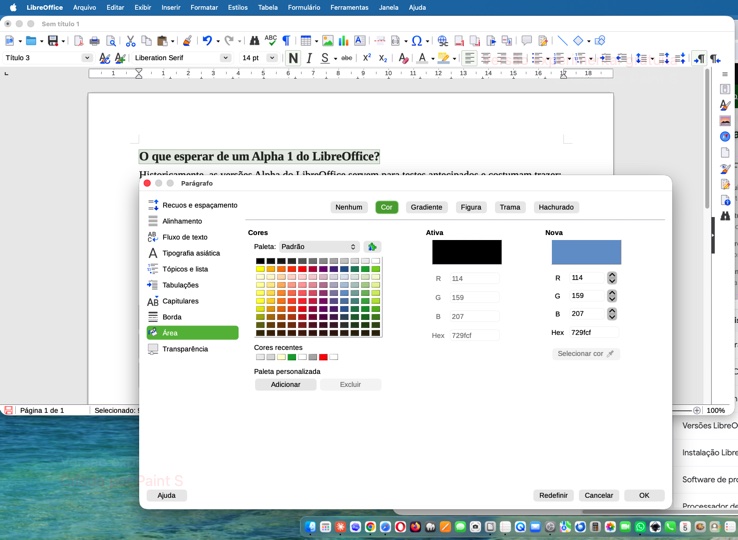Click the Strikethrough abc icon
738x540 pixels.
click(347, 58)
